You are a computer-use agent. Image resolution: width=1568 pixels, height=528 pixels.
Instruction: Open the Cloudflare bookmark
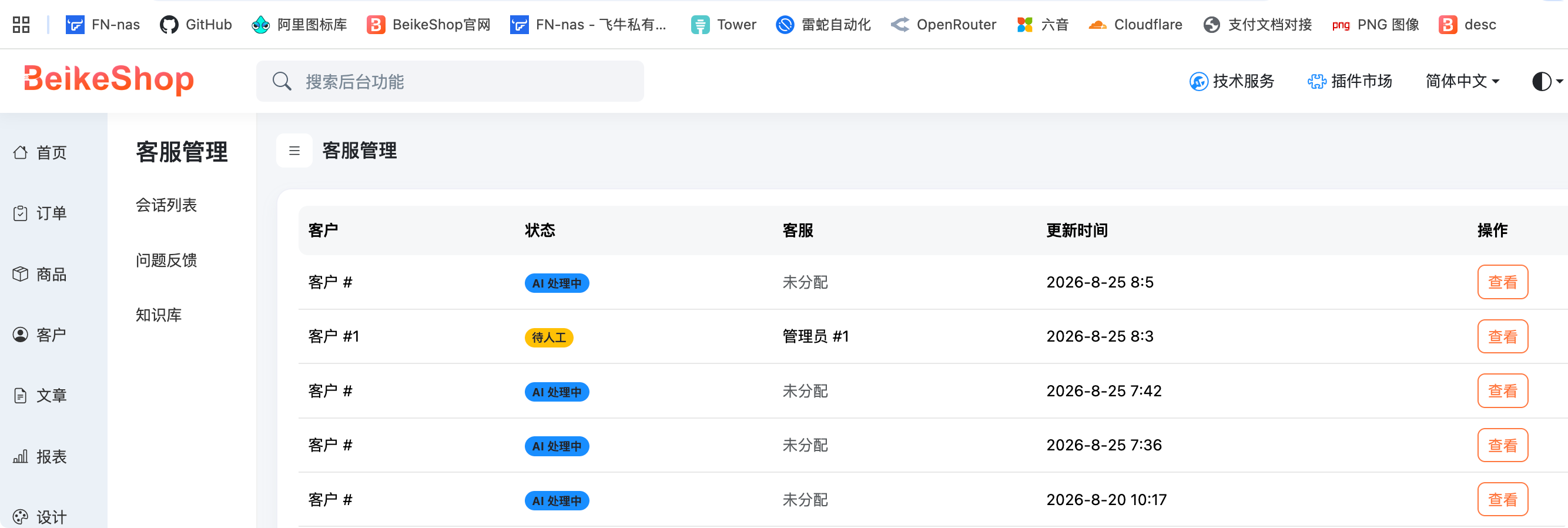pyautogui.click(x=1135, y=24)
